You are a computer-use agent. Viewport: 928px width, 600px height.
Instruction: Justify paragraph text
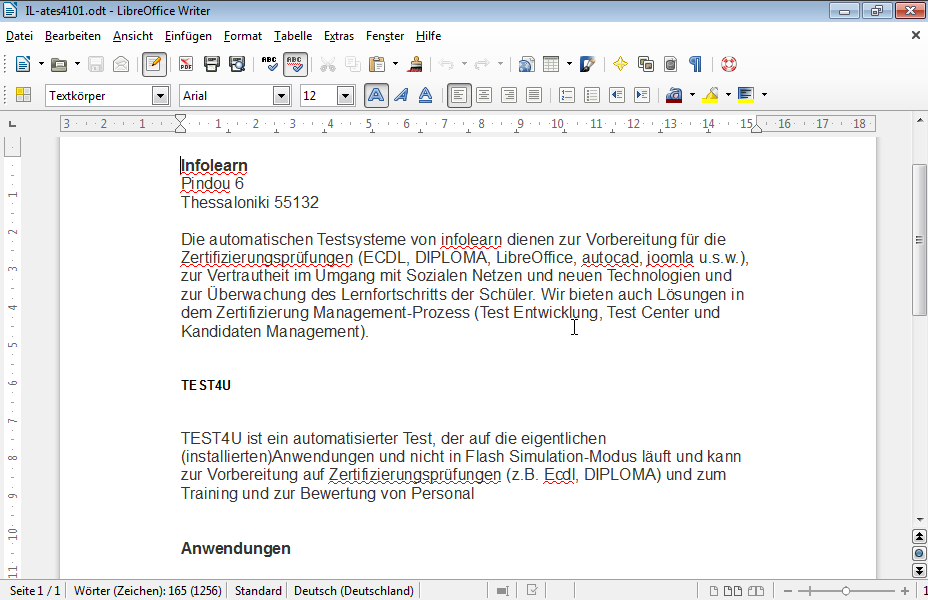click(534, 95)
